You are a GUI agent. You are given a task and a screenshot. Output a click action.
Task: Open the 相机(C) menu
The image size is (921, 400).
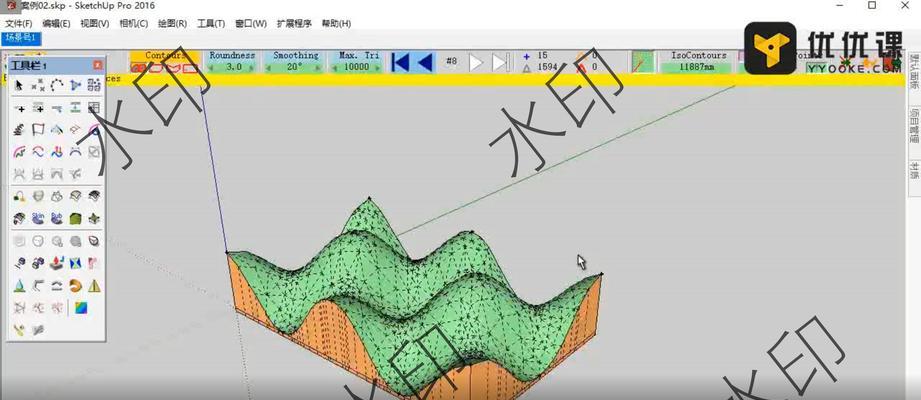(x=133, y=23)
